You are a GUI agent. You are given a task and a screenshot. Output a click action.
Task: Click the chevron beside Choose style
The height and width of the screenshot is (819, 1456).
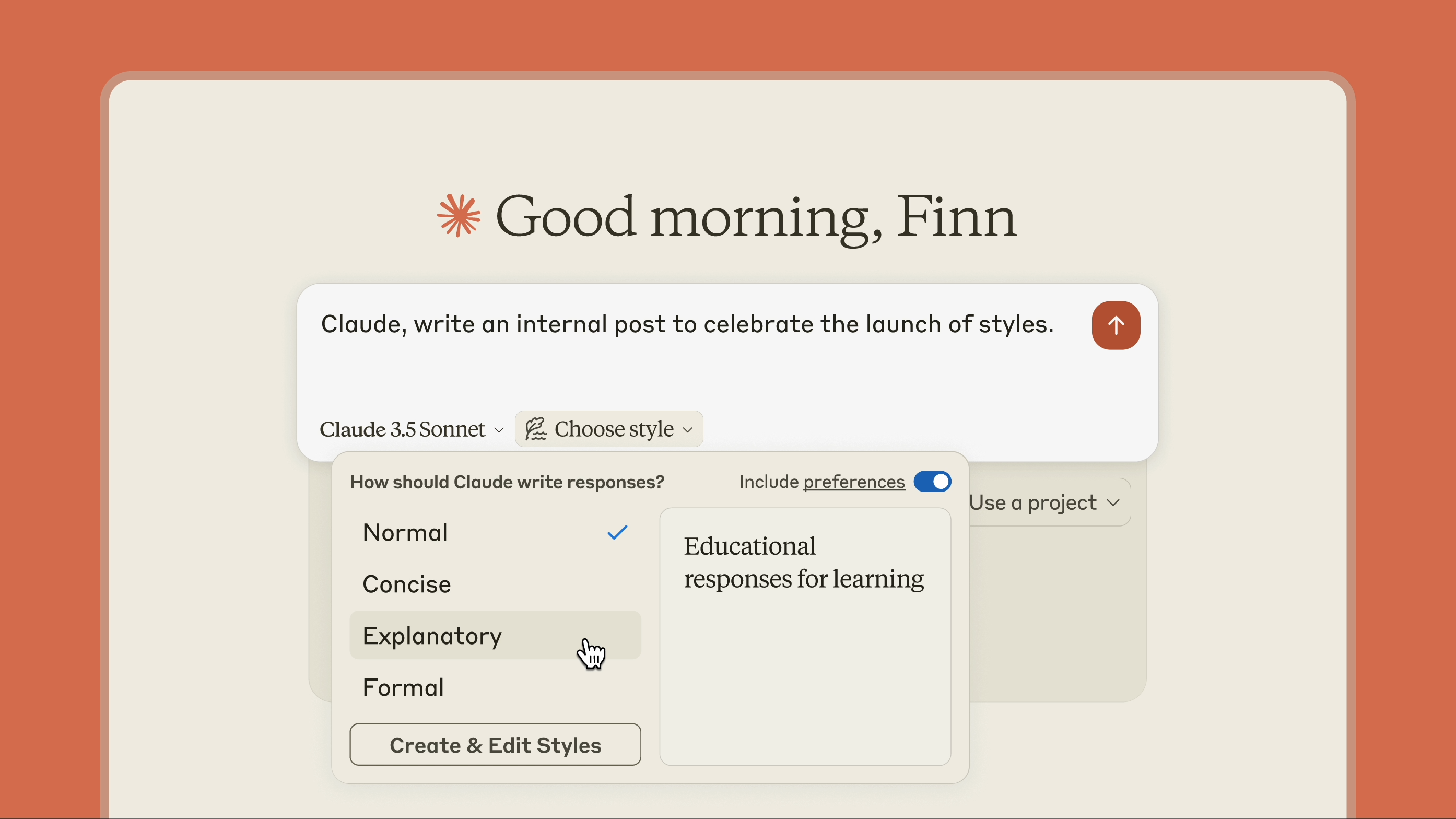[x=688, y=430]
